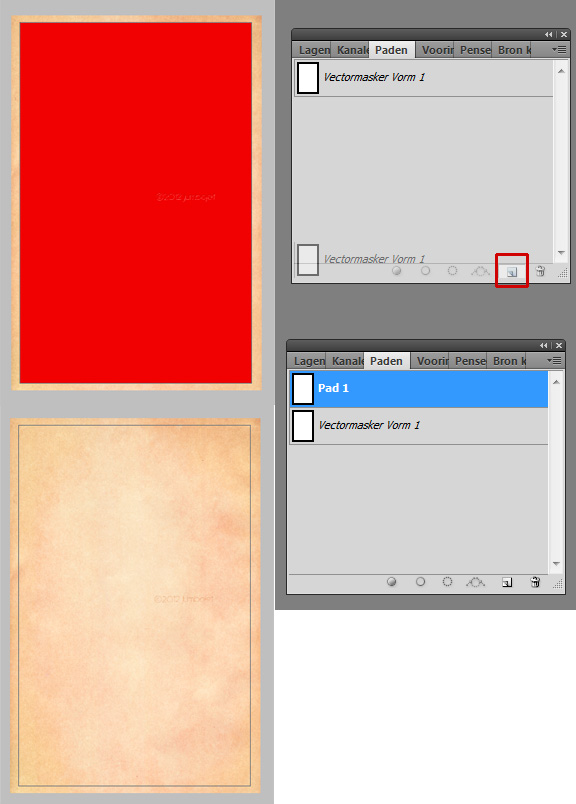
Task: Click the red filled shape on canvas
Action: tap(135, 203)
